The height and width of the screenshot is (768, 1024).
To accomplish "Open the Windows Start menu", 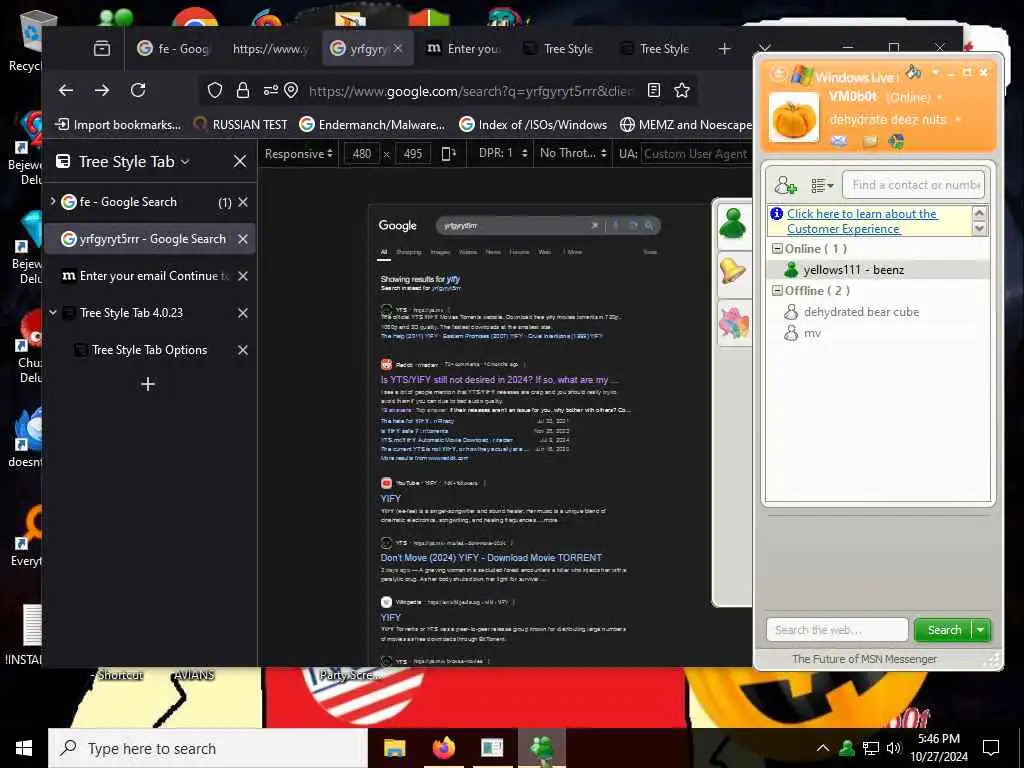I will click(24, 748).
